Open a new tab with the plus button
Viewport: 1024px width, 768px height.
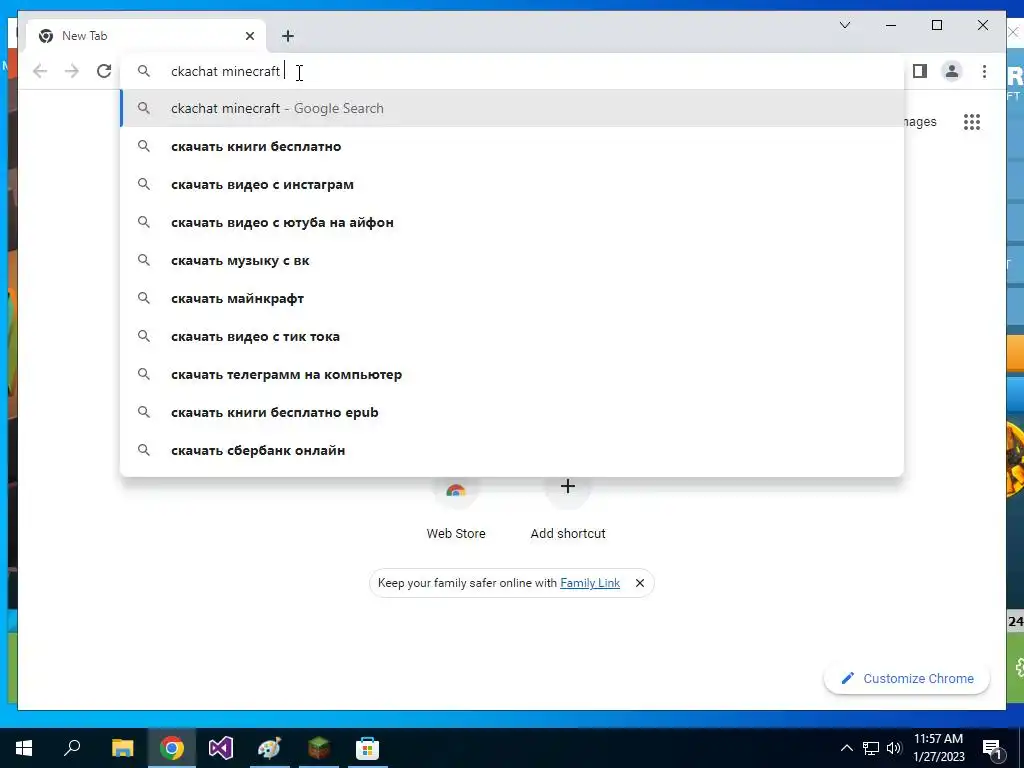[288, 36]
